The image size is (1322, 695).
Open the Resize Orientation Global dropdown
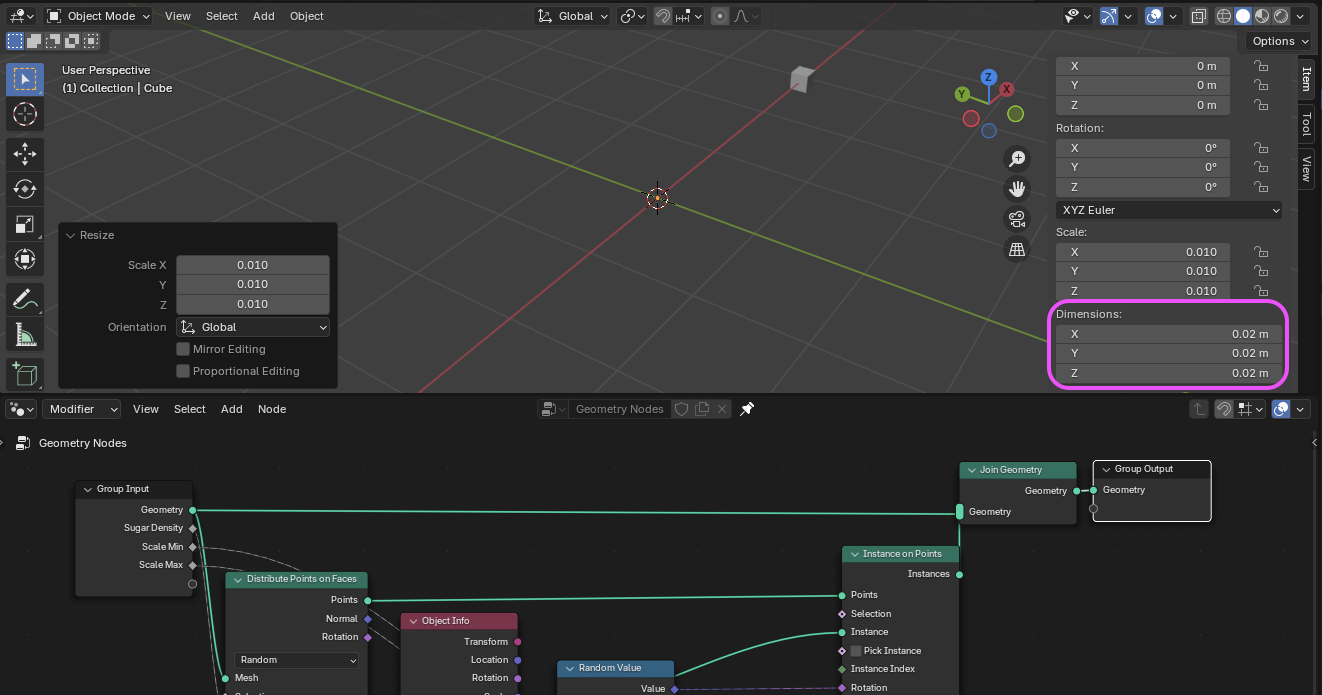[x=253, y=327]
